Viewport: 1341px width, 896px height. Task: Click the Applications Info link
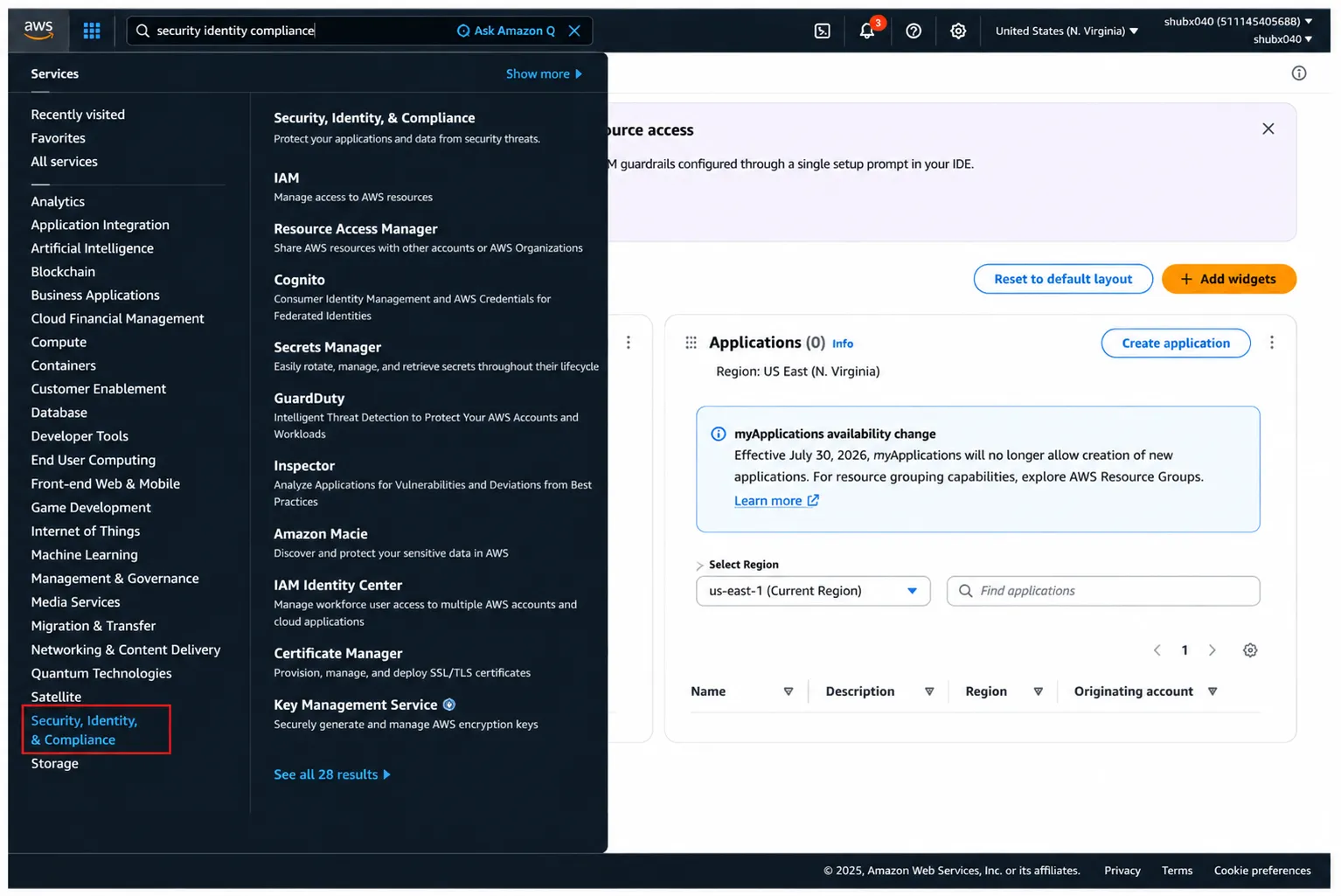click(x=843, y=344)
